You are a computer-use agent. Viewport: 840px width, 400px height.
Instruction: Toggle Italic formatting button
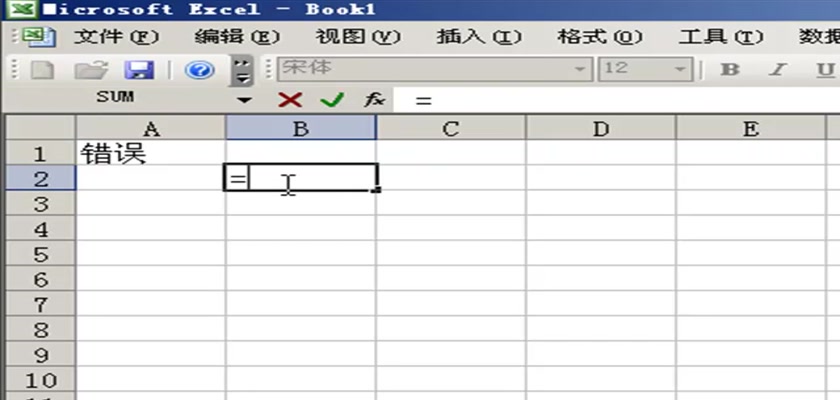tap(778, 70)
